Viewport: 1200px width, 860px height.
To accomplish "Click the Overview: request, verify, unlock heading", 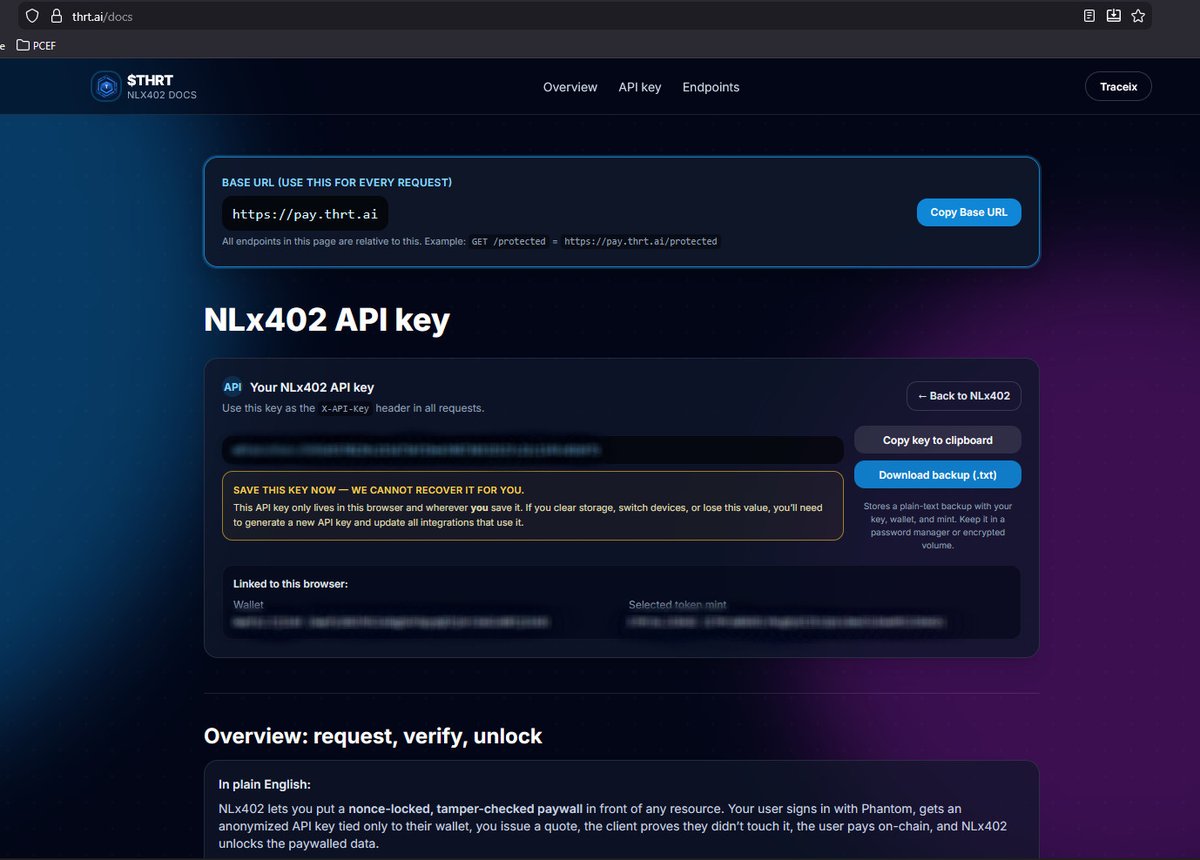I will coord(373,736).
